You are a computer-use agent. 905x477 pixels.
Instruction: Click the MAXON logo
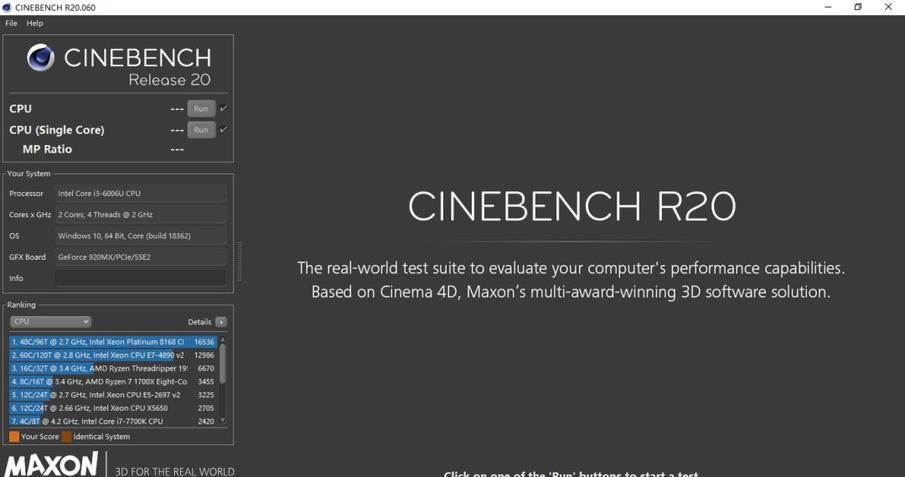(x=51, y=465)
